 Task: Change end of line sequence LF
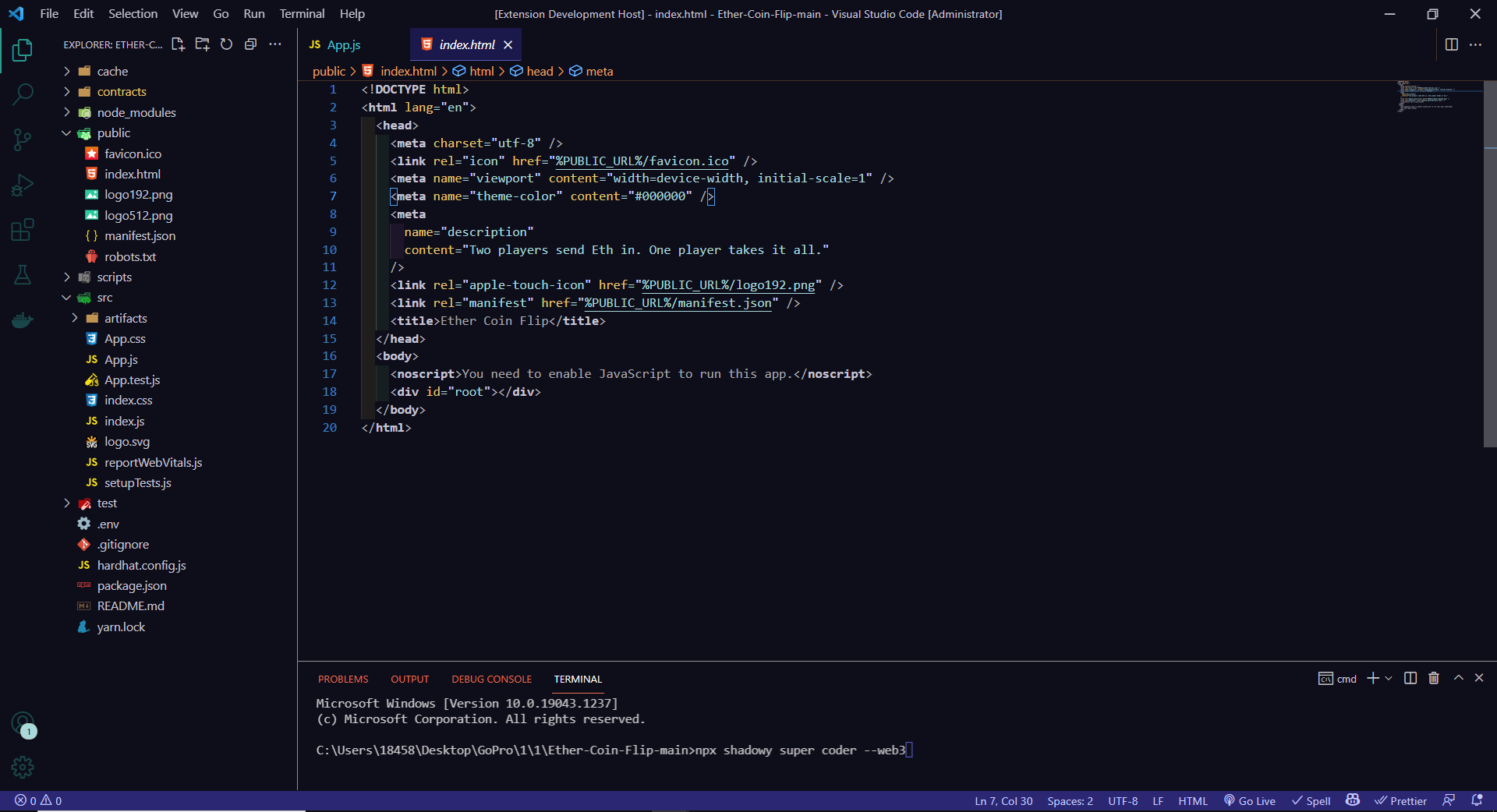click(1158, 801)
